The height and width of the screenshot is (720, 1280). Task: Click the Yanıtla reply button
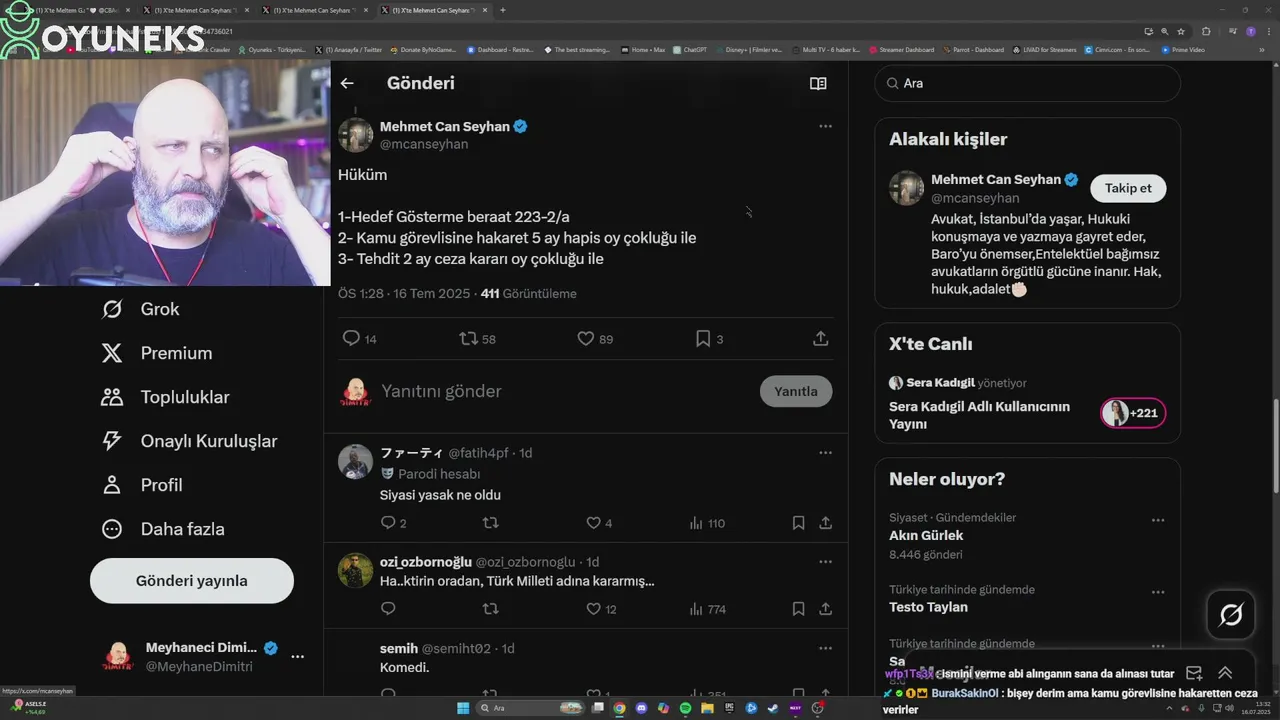[x=796, y=391]
